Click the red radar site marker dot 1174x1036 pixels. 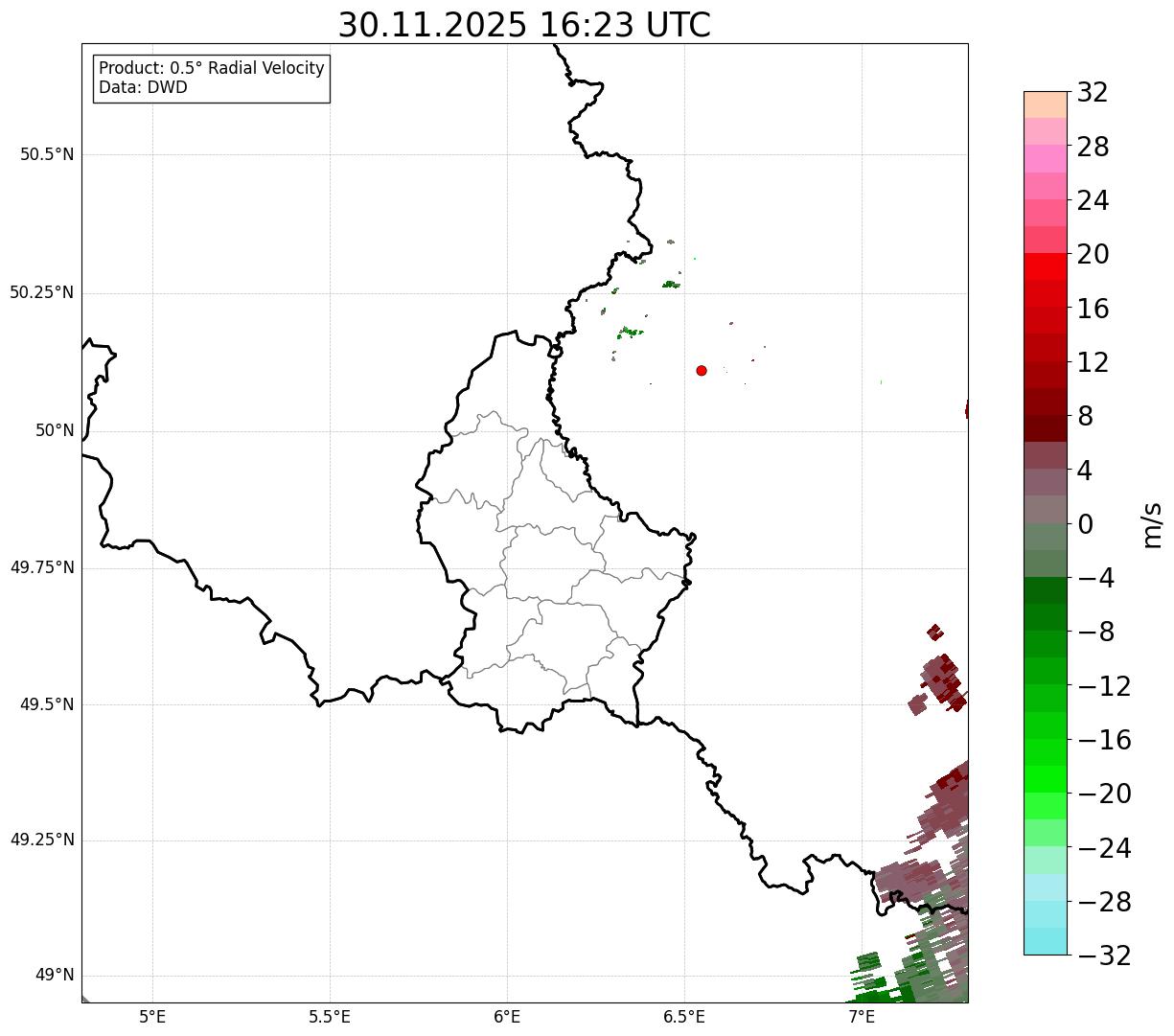702,370
